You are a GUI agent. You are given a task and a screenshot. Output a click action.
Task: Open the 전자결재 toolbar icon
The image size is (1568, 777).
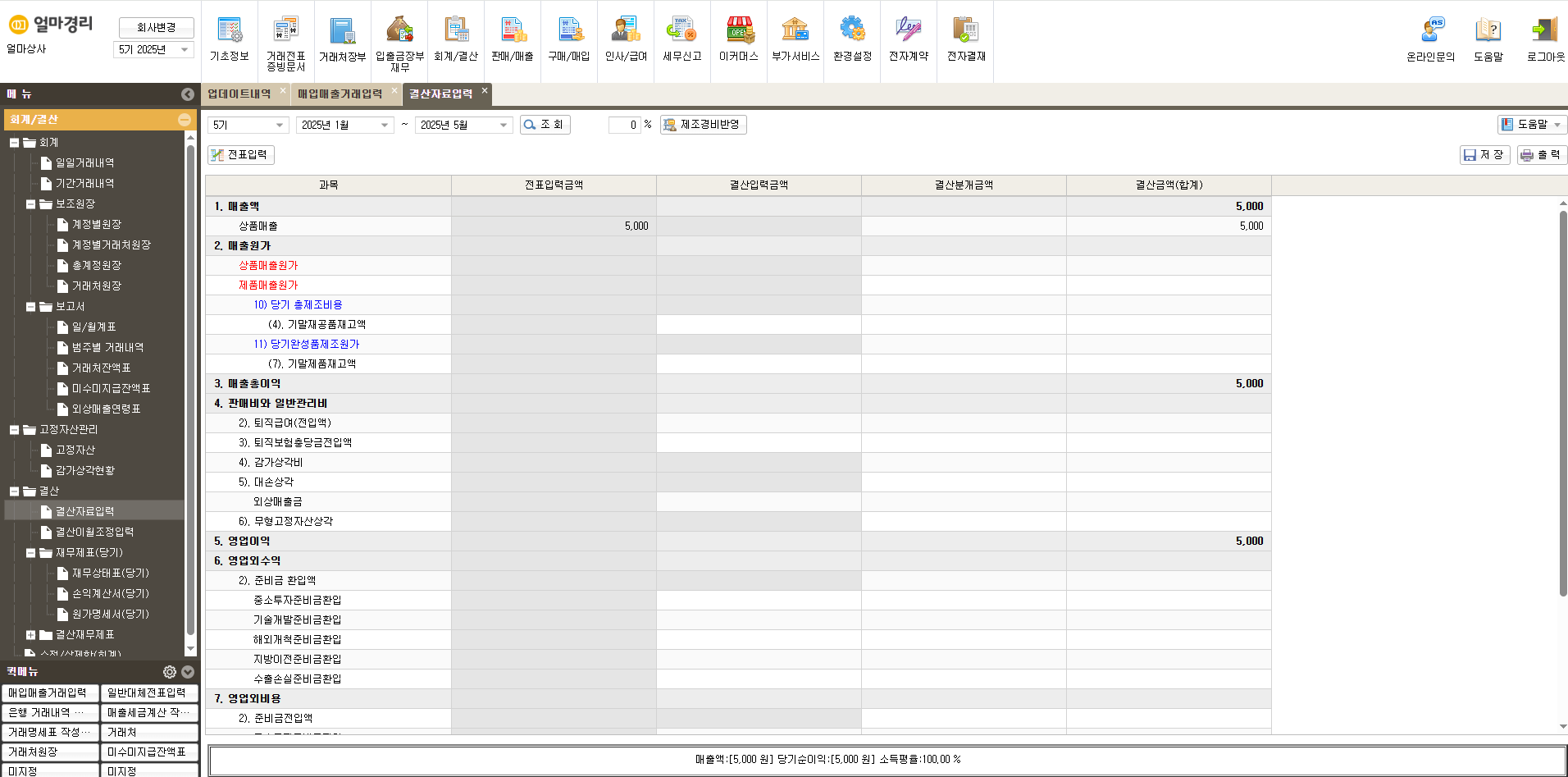(x=966, y=39)
